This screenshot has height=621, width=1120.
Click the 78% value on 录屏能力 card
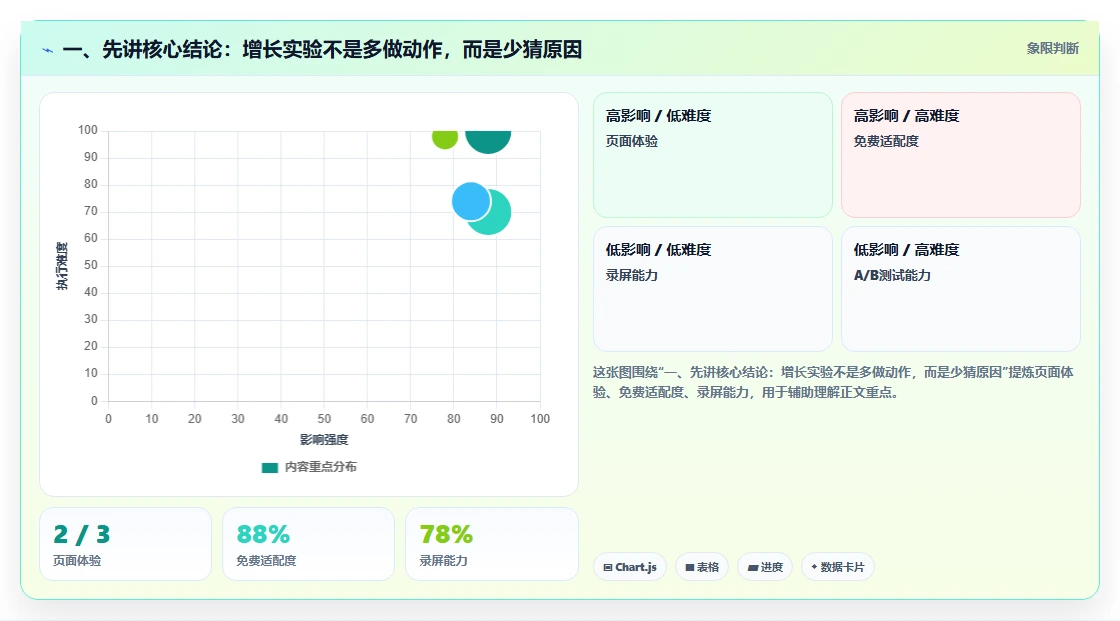446,535
